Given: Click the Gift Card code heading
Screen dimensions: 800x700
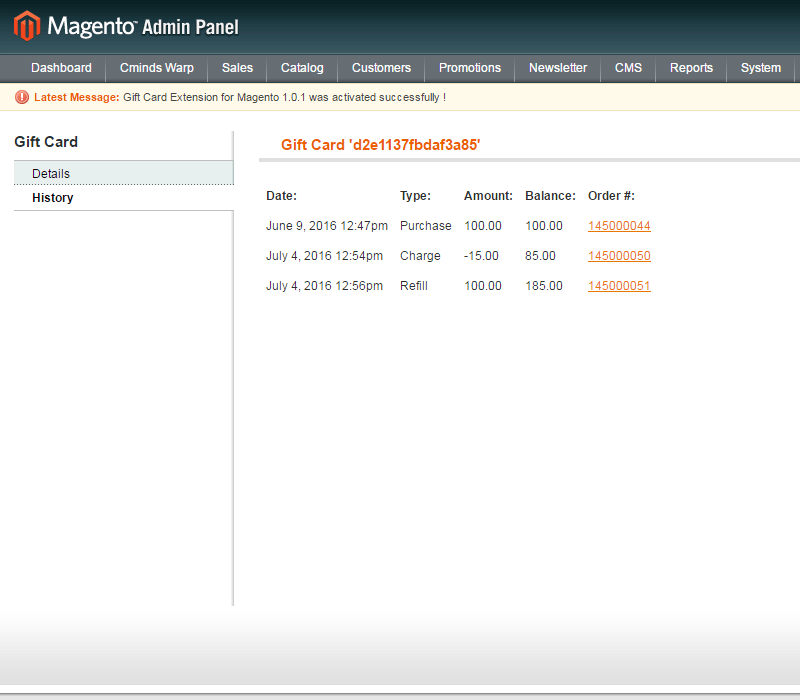Looking at the screenshot, I should (380, 145).
